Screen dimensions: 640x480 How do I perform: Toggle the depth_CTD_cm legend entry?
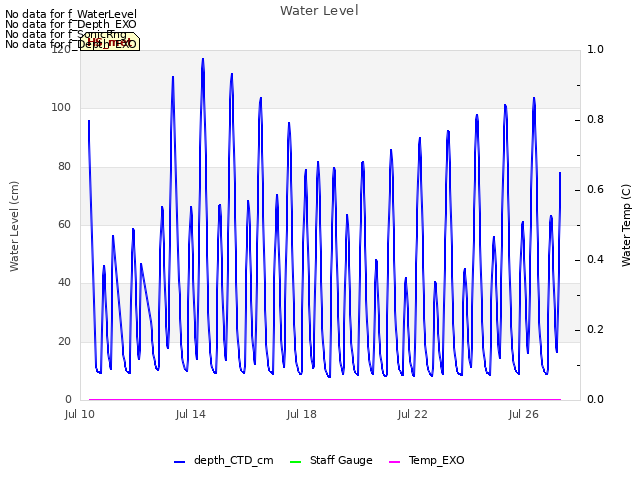(x=223, y=460)
